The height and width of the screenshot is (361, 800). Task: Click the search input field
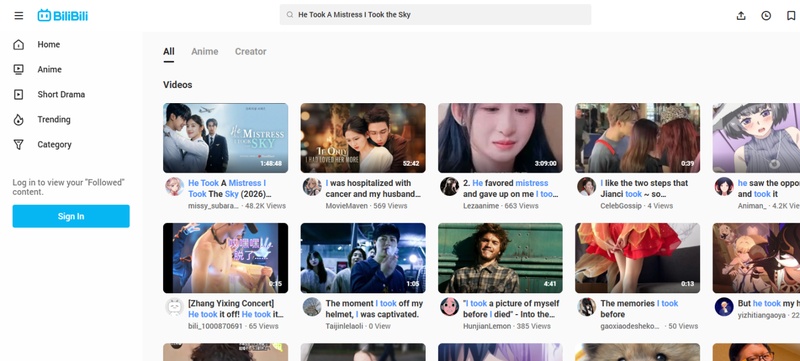[435, 15]
